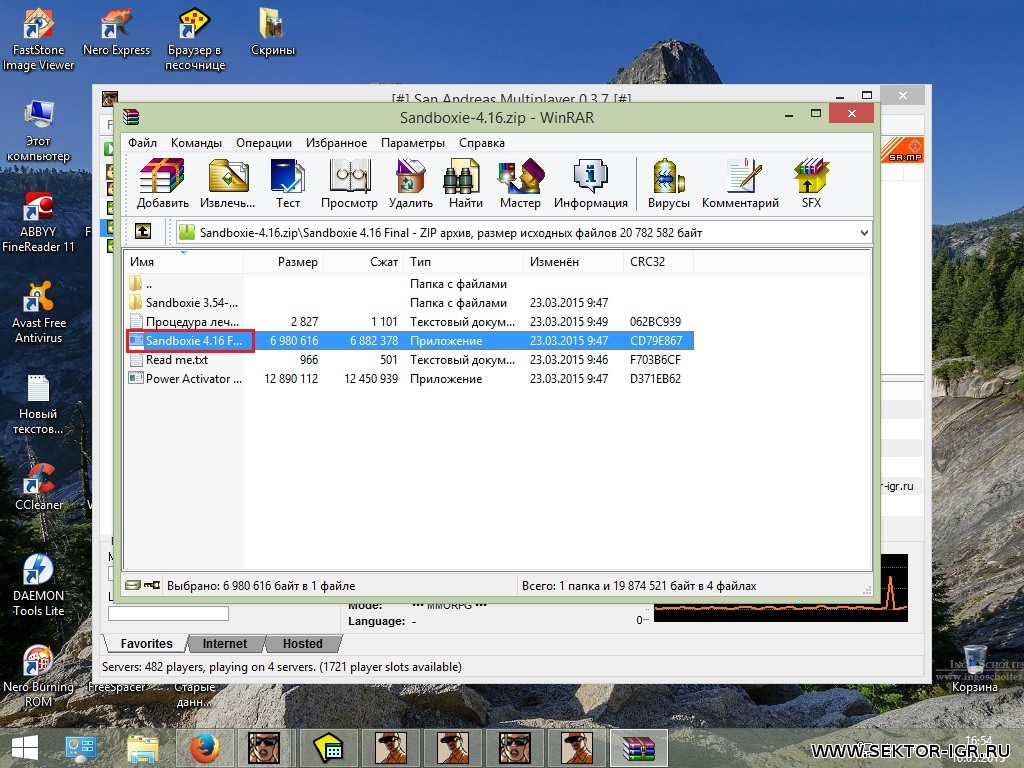The image size is (1024, 768).
Task: Click the Выбрано status bar text
Action: point(261,585)
